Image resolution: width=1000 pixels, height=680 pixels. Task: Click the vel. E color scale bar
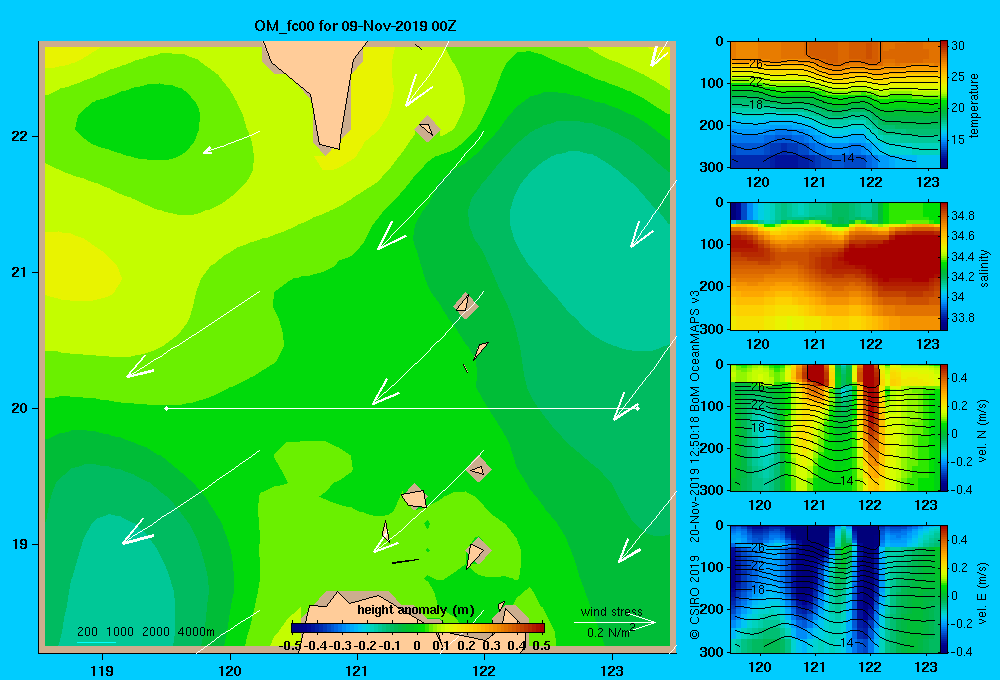pyautogui.click(x=944, y=589)
